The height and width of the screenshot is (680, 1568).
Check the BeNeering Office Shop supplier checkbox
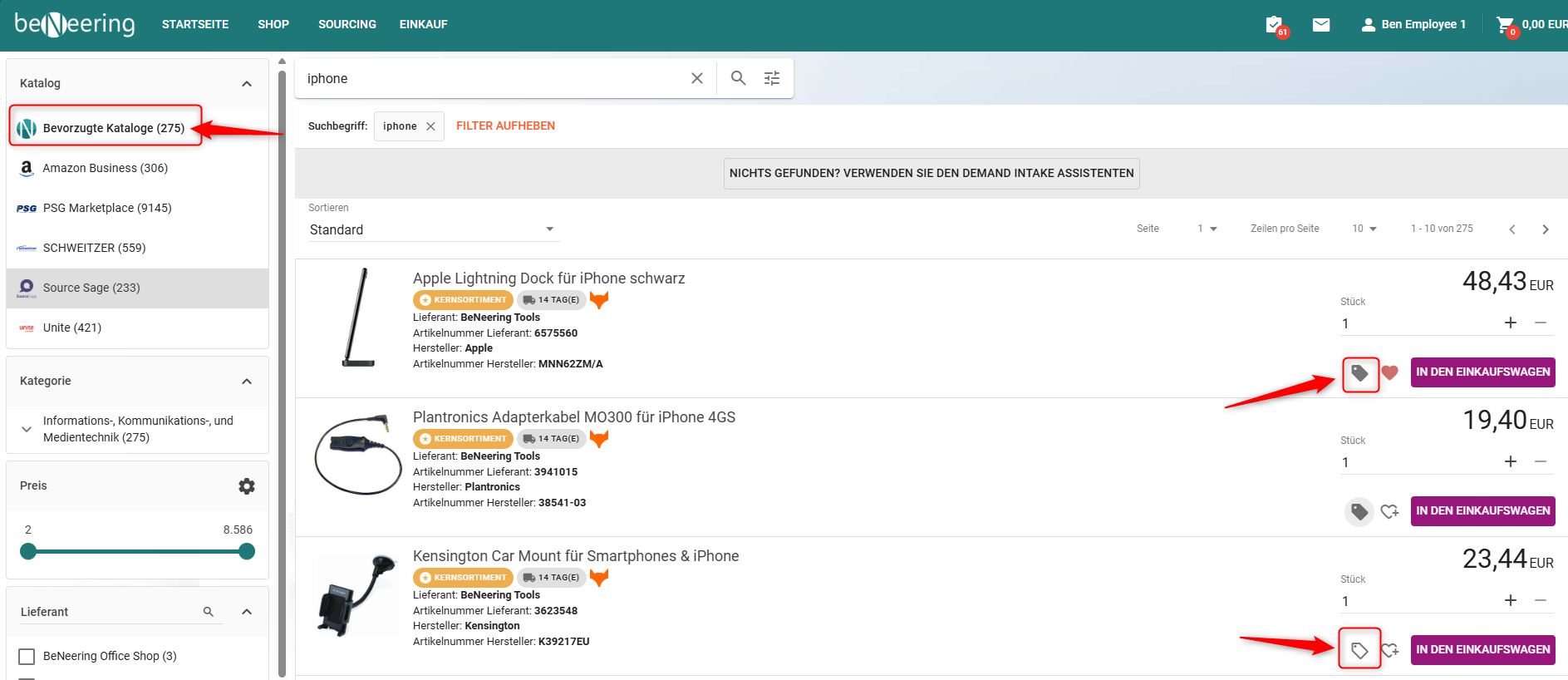[27, 657]
